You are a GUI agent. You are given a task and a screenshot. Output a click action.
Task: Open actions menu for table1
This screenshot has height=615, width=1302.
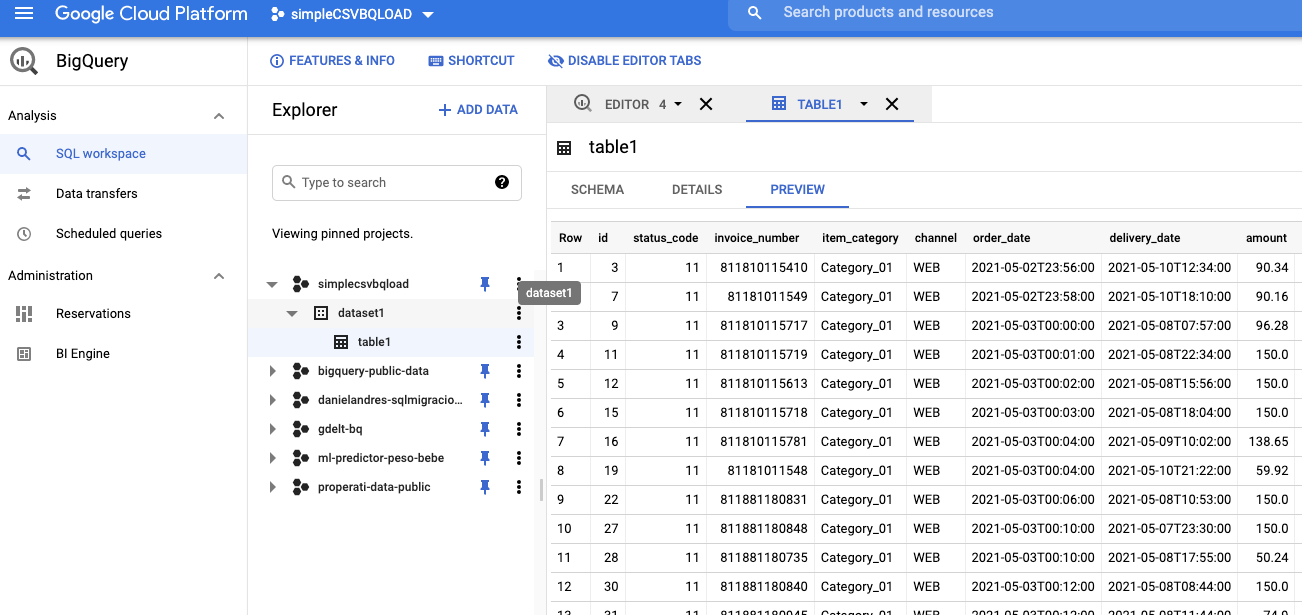pos(518,342)
